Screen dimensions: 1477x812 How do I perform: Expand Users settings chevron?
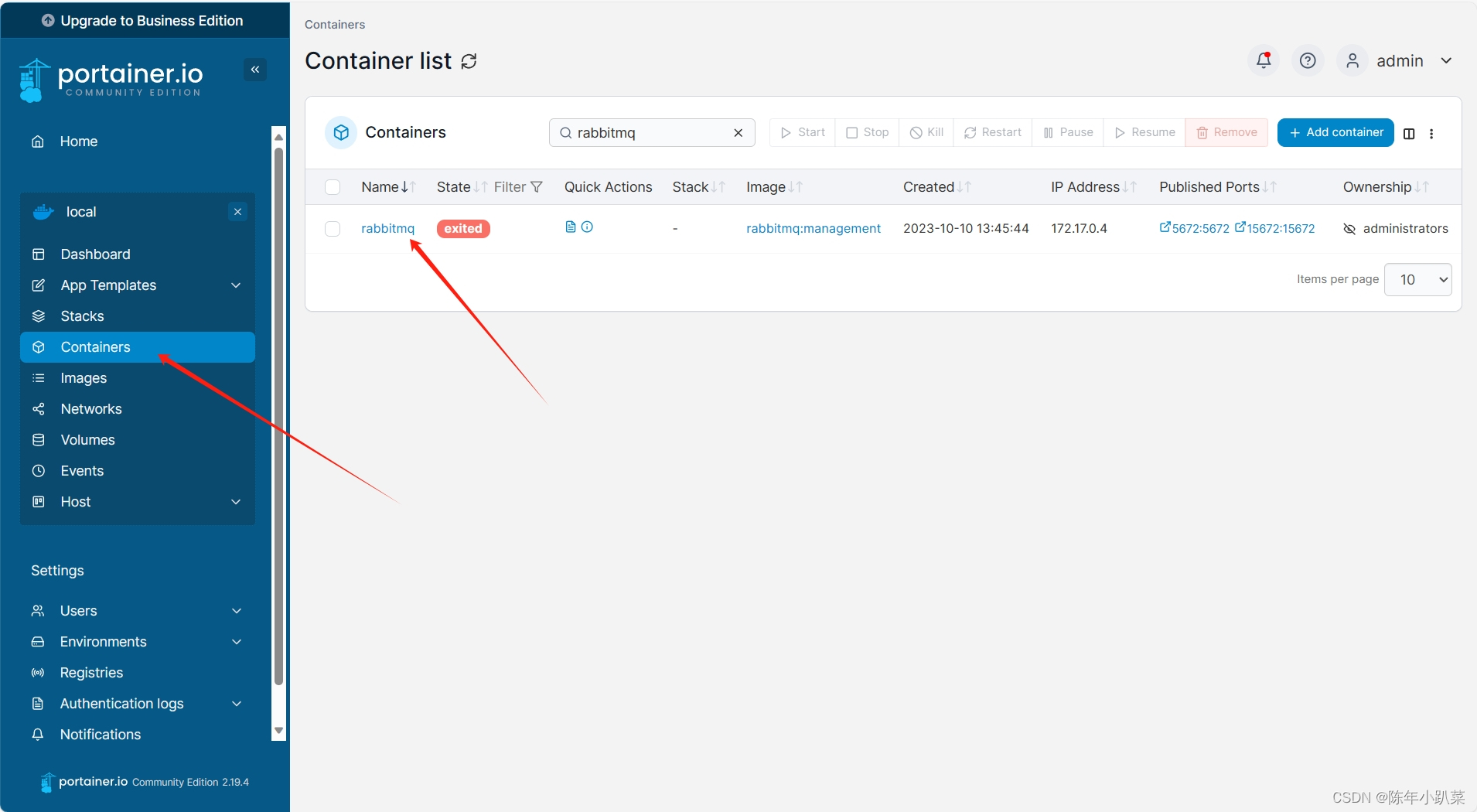[237, 611]
